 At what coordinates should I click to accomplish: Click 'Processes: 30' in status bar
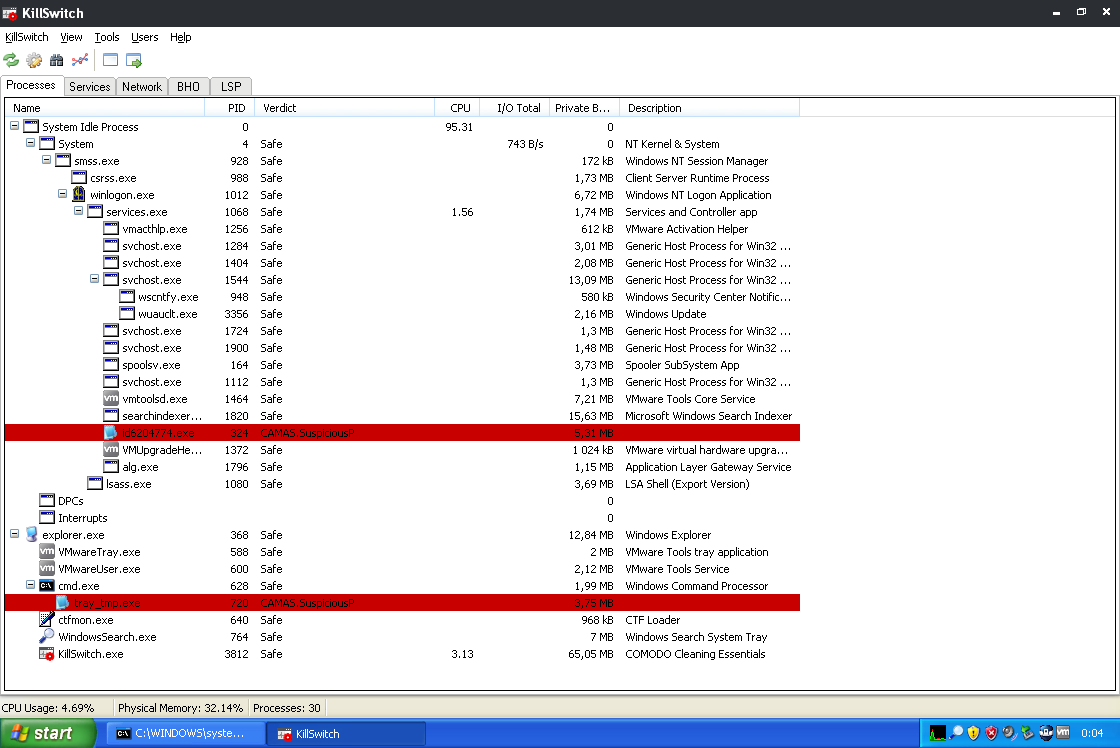pyautogui.click(x=286, y=708)
